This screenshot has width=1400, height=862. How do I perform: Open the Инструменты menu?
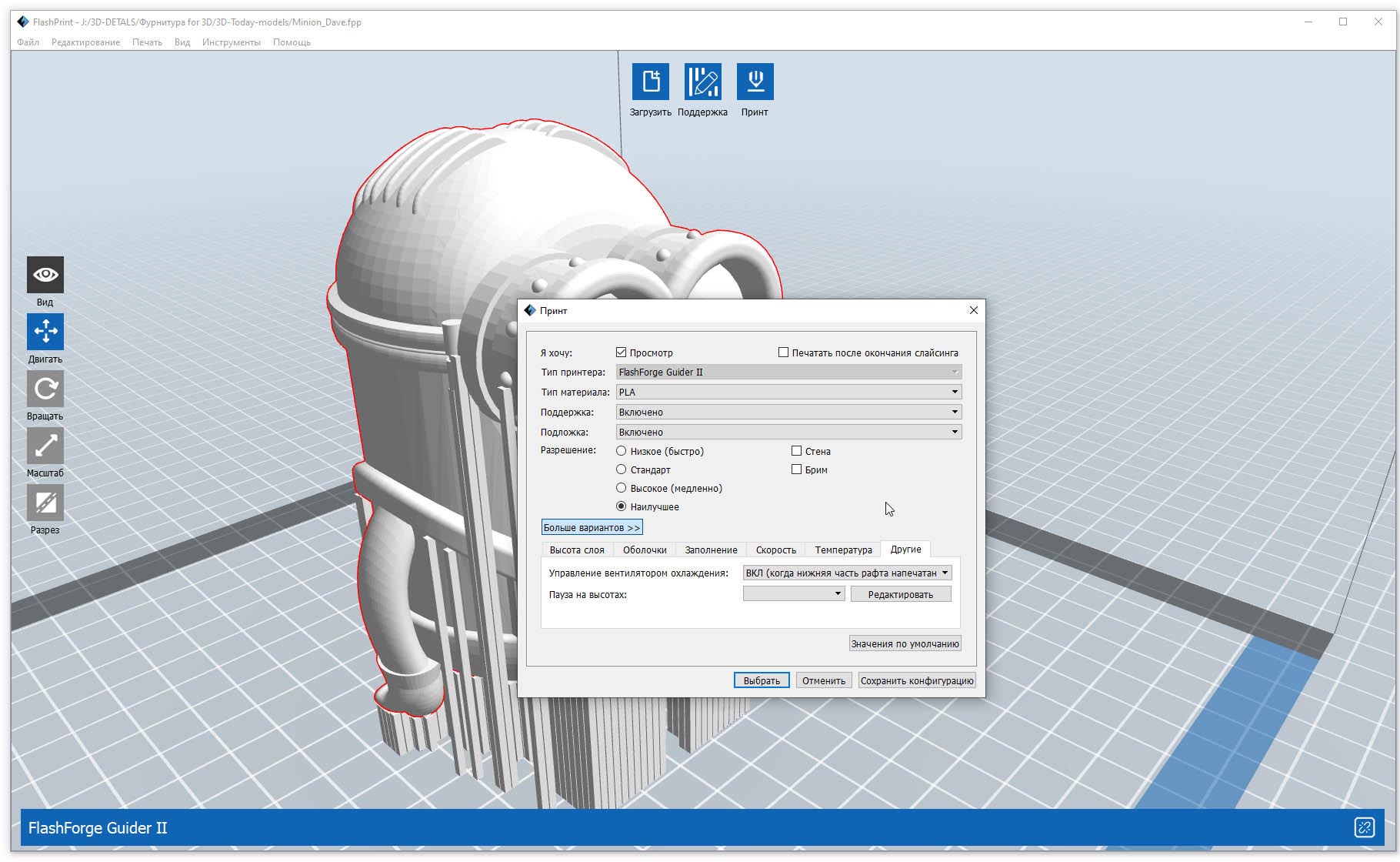(x=232, y=42)
